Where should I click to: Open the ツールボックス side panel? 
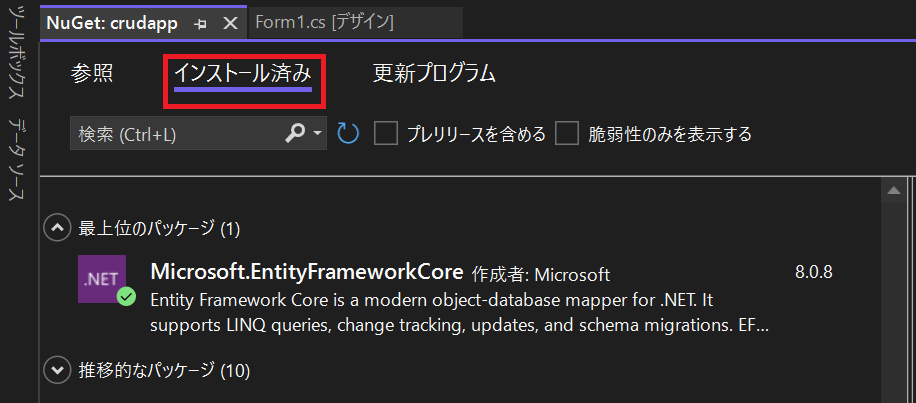(17, 58)
